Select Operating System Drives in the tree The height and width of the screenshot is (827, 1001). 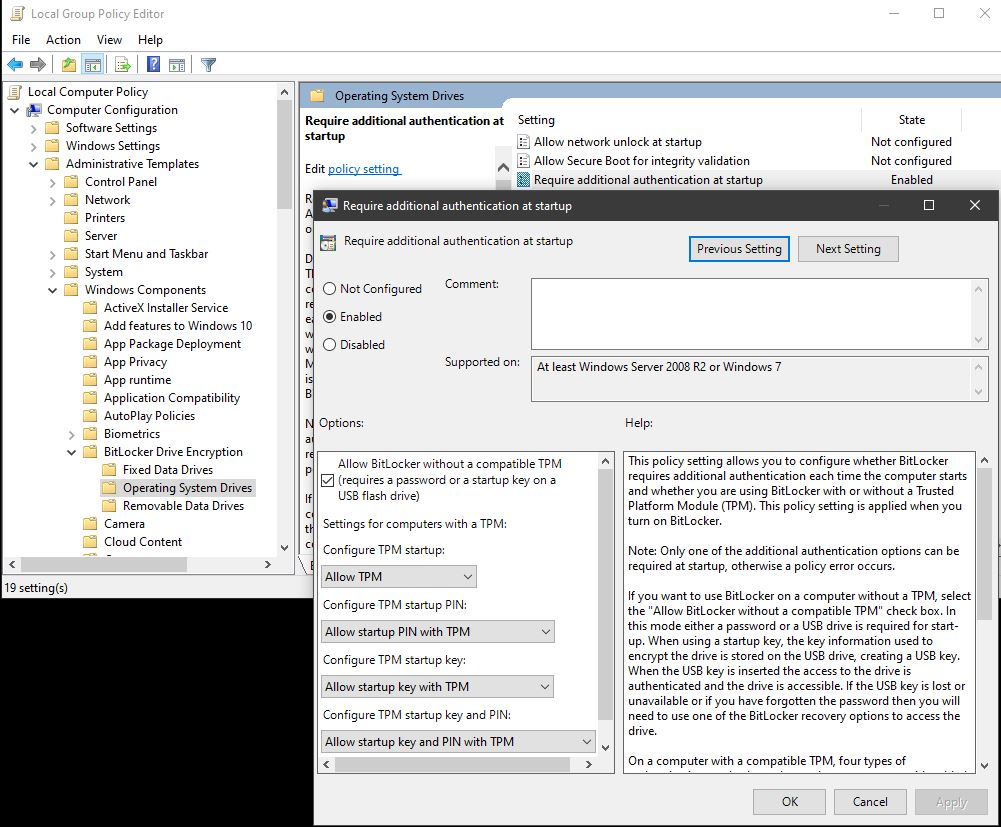187,488
